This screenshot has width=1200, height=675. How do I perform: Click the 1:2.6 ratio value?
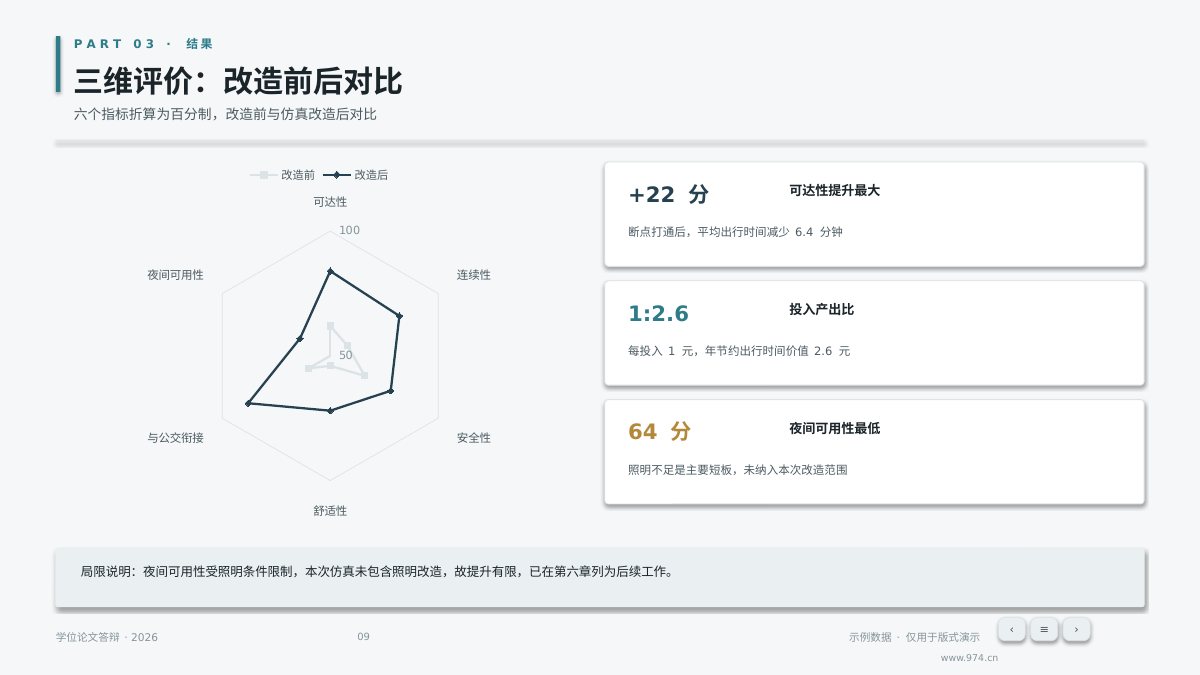pyautogui.click(x=658, y=314)
